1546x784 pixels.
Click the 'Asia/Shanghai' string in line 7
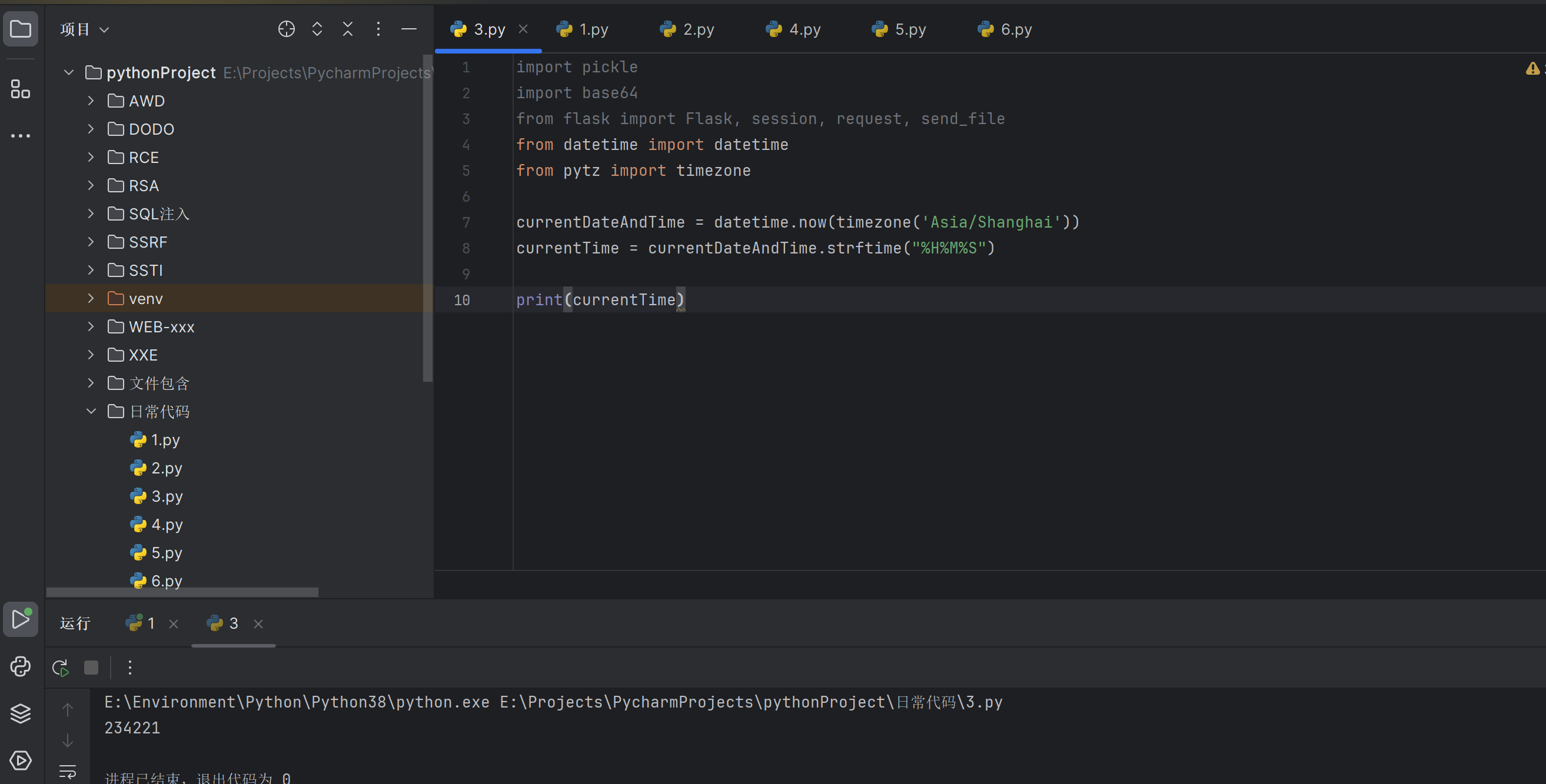[x=991, y=222]
